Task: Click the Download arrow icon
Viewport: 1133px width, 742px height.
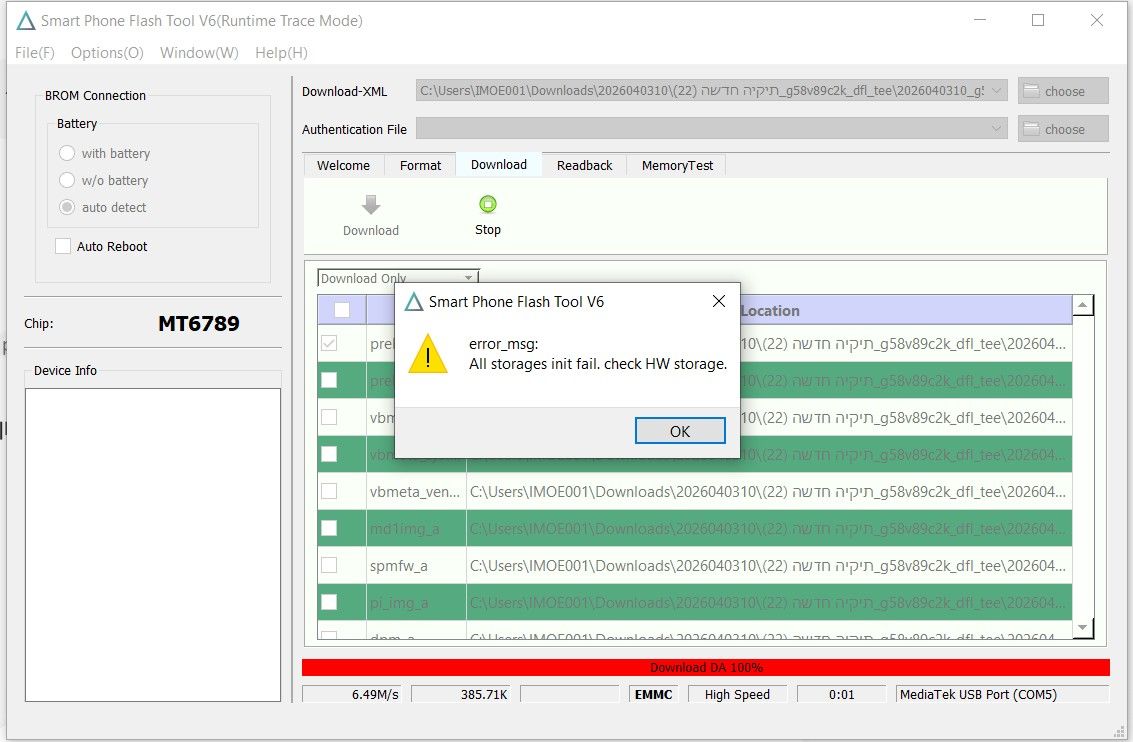Action: coord(371,205)
